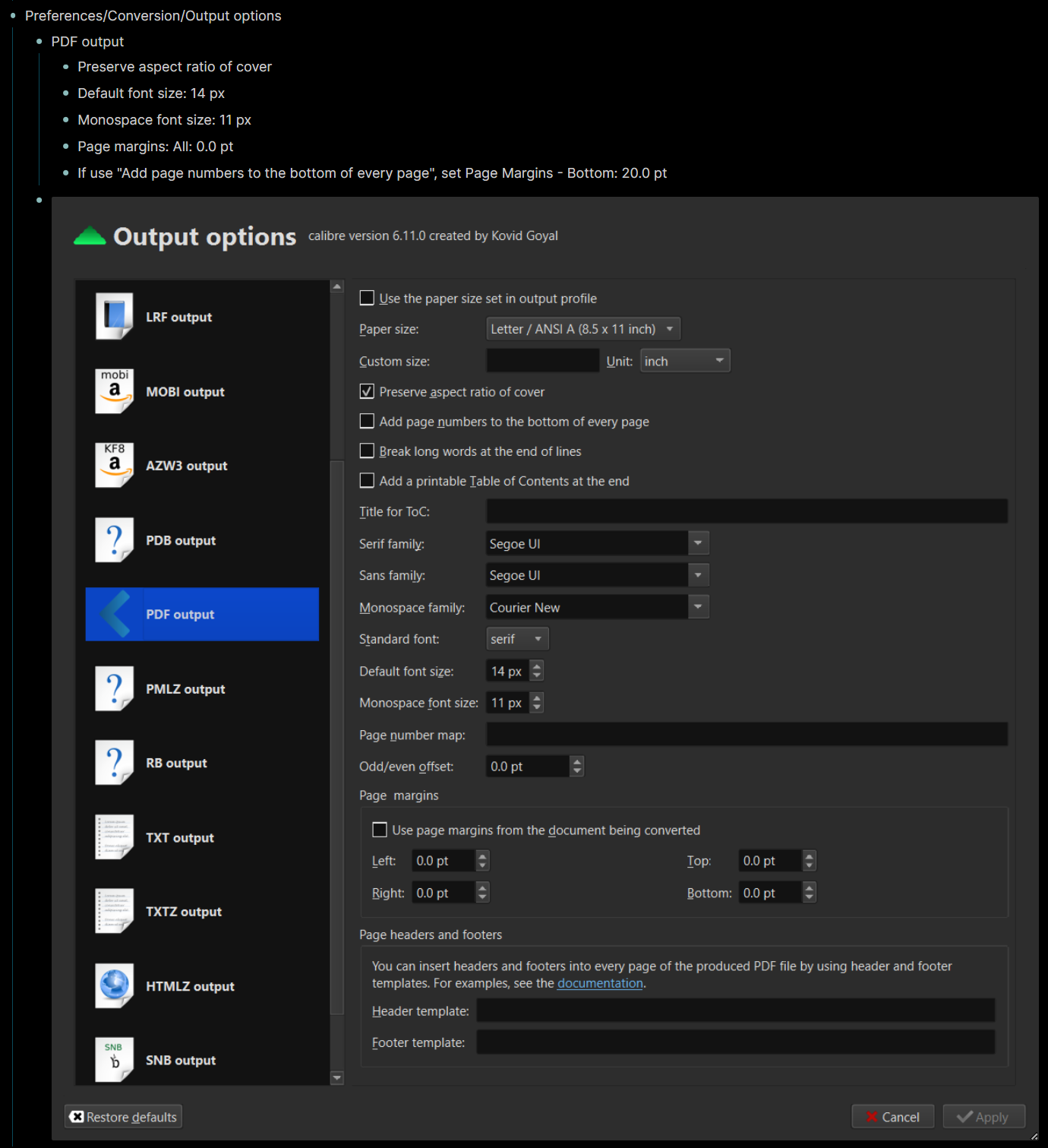
Task: Click the HTMLZ output globe icon
Action: point(114,985)
